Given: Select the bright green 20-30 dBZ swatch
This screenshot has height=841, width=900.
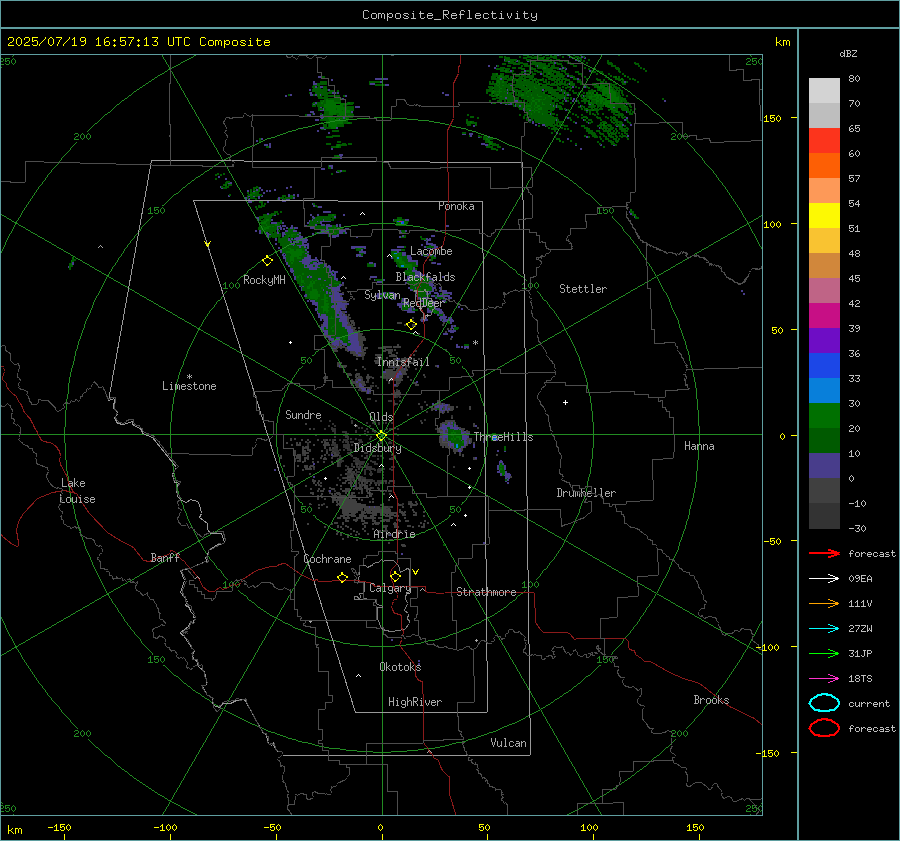Looking at the screenshot, I should pyautogui.click(x=824, y=416).
